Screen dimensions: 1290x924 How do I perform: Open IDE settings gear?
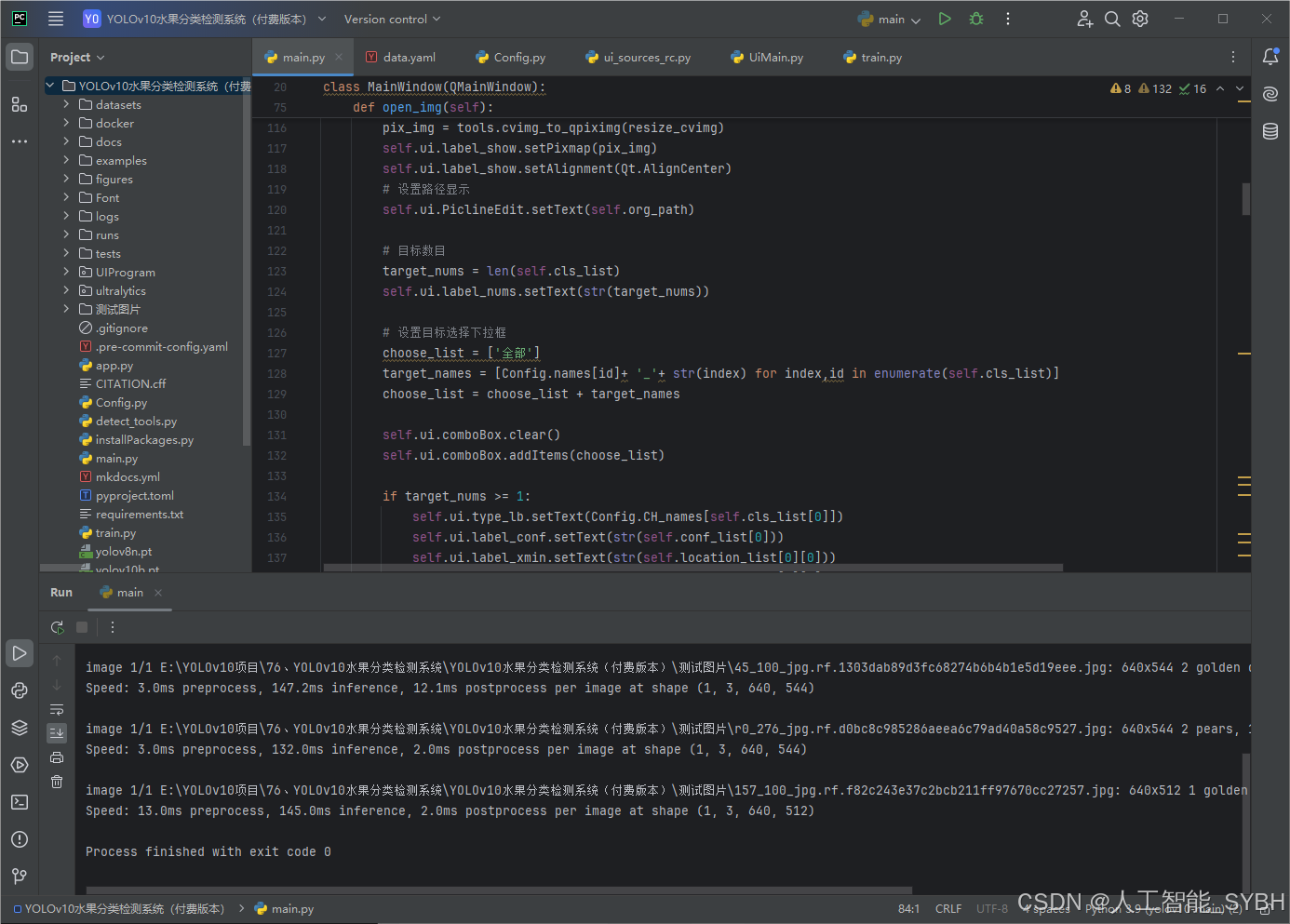1140,19
